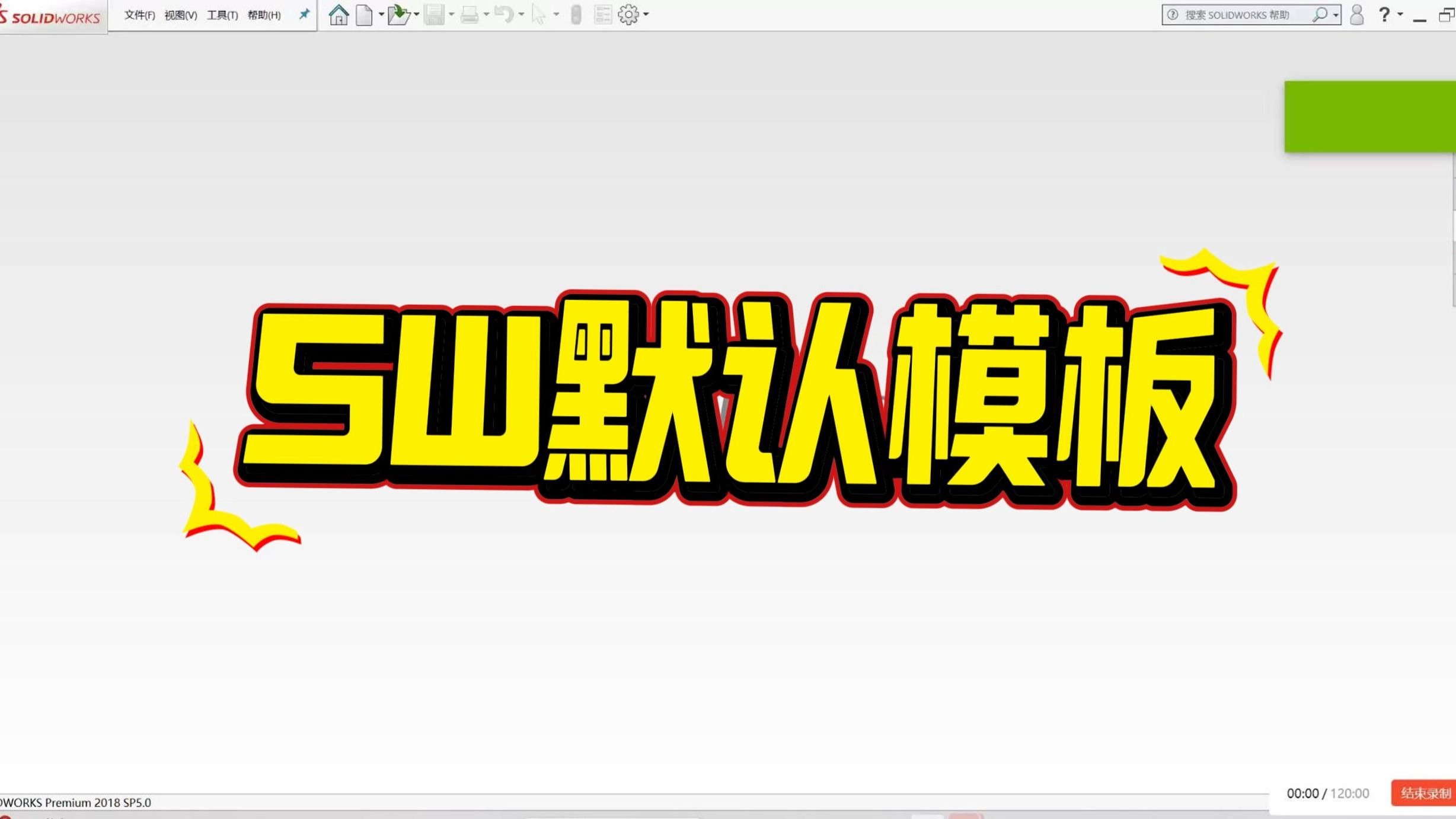Screen dimensions: 1456x819
Task: Open the Options gear icon
Action: tap(628, 14)
